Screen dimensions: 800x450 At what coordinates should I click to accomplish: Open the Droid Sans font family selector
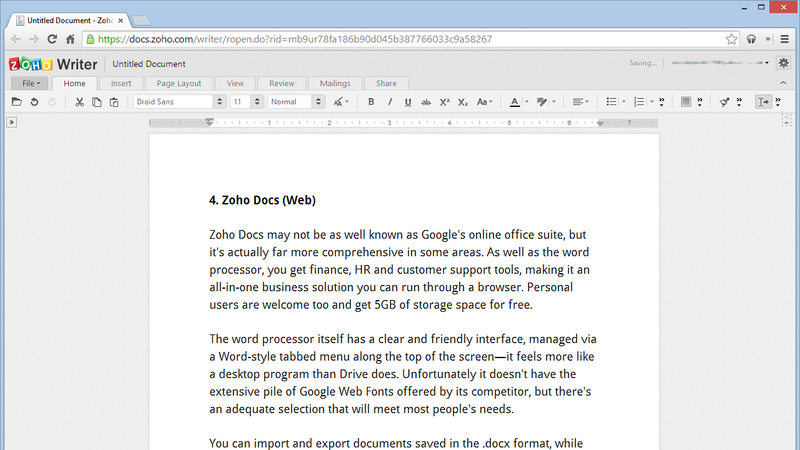[x=179, y=102]
